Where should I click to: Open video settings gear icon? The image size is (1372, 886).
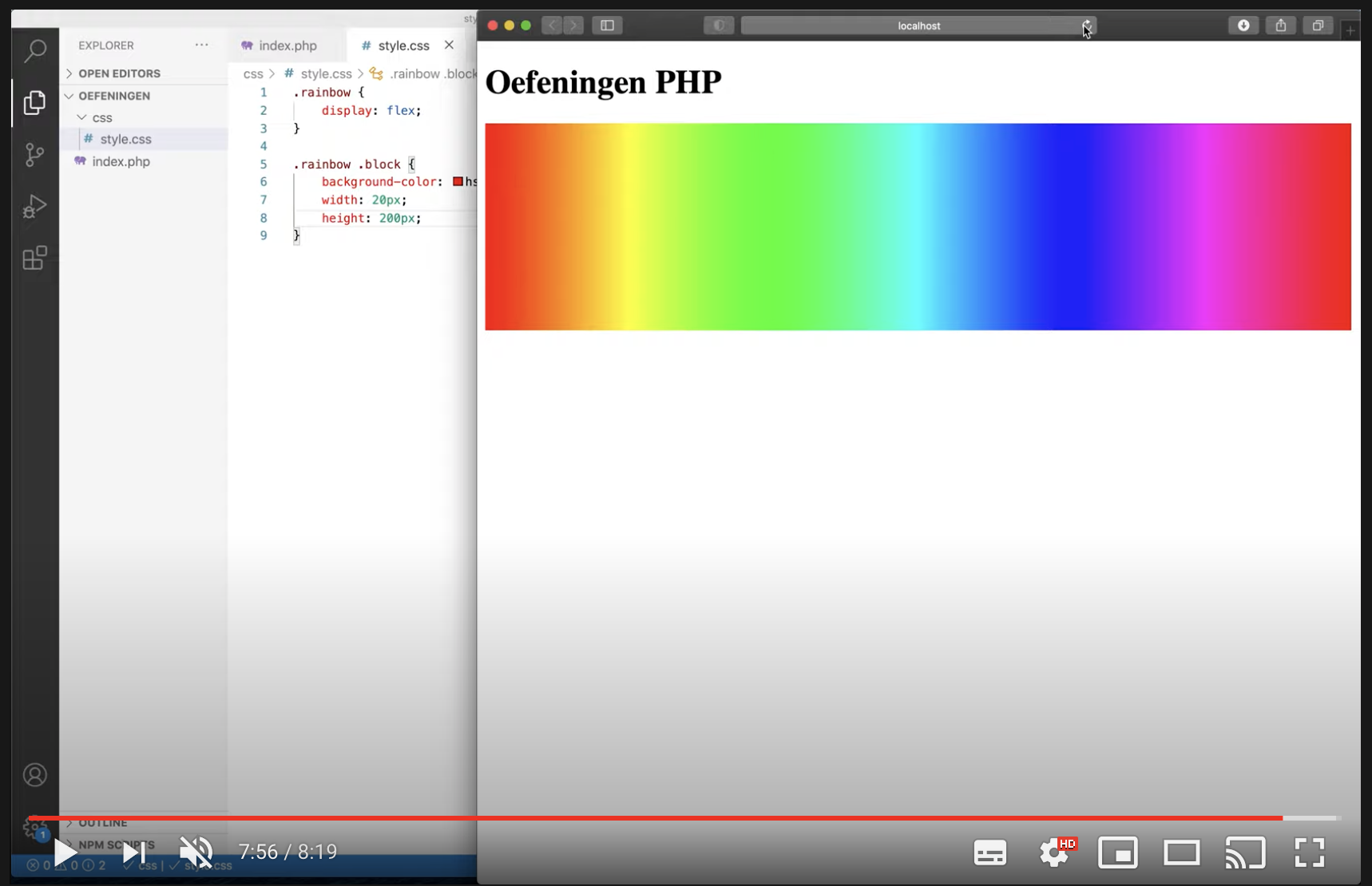(1054, 852)
